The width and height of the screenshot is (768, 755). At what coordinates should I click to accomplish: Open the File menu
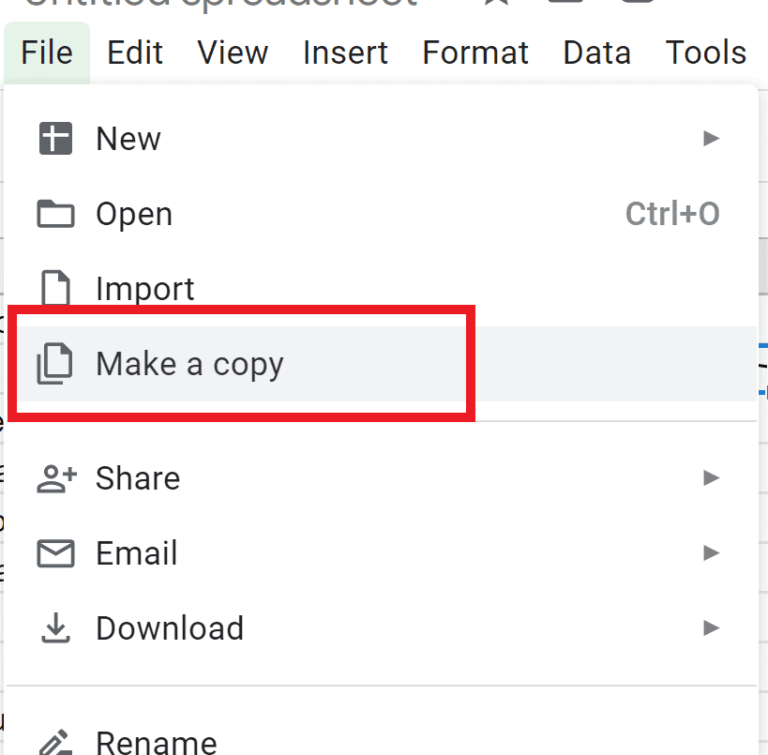(x=47, y=52)
